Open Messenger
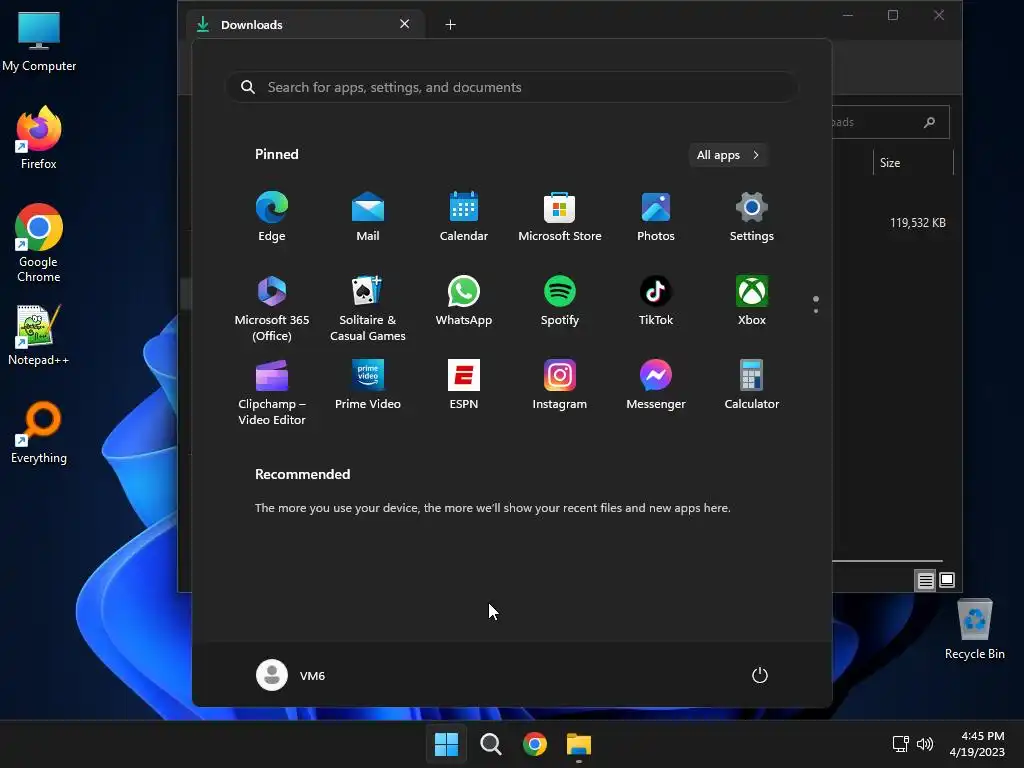The height and width of the screenshot is (768, 1024). click(656, 385)
